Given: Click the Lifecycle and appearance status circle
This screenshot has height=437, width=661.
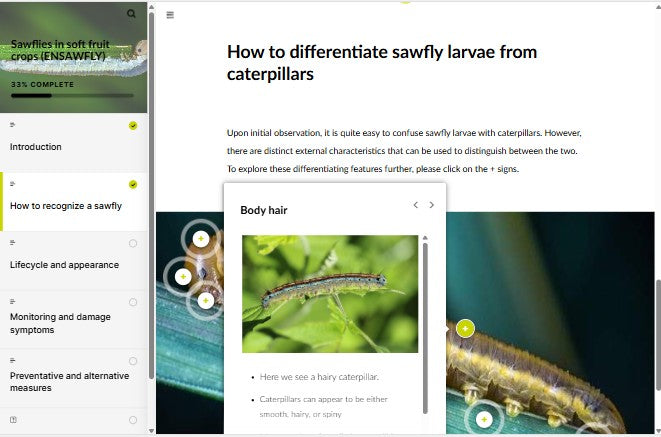Looking at the screenshot, I should [x=133, y=243].
